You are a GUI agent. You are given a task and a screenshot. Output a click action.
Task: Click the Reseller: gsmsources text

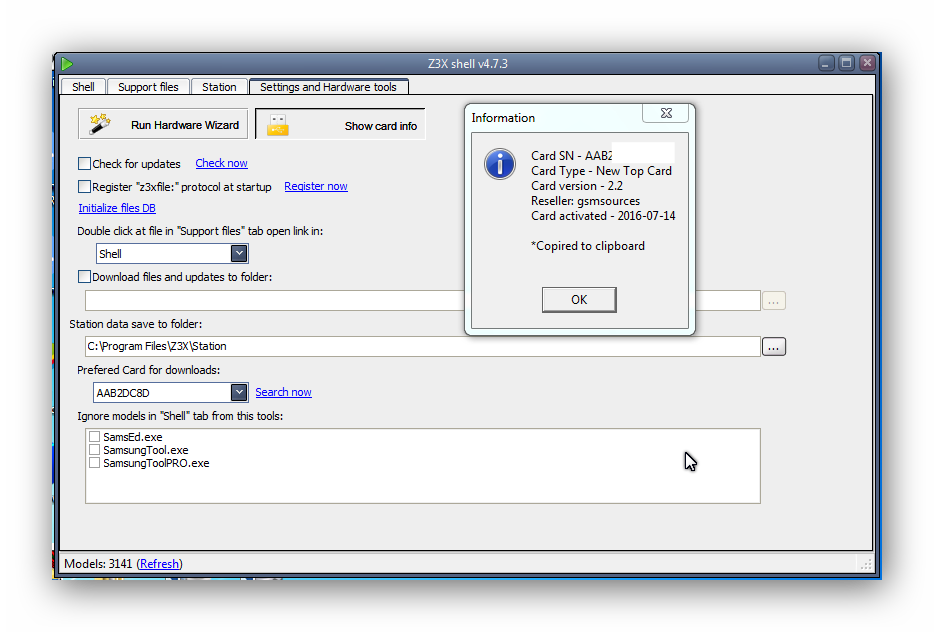pyautogui.click(x=586, y=201)
